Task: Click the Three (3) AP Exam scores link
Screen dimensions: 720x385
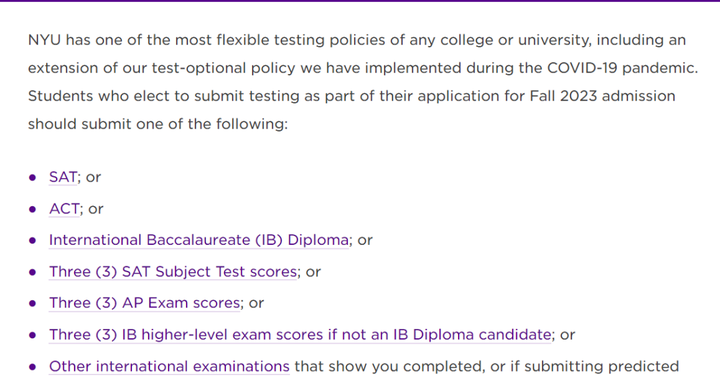Action: coord(145,303)
